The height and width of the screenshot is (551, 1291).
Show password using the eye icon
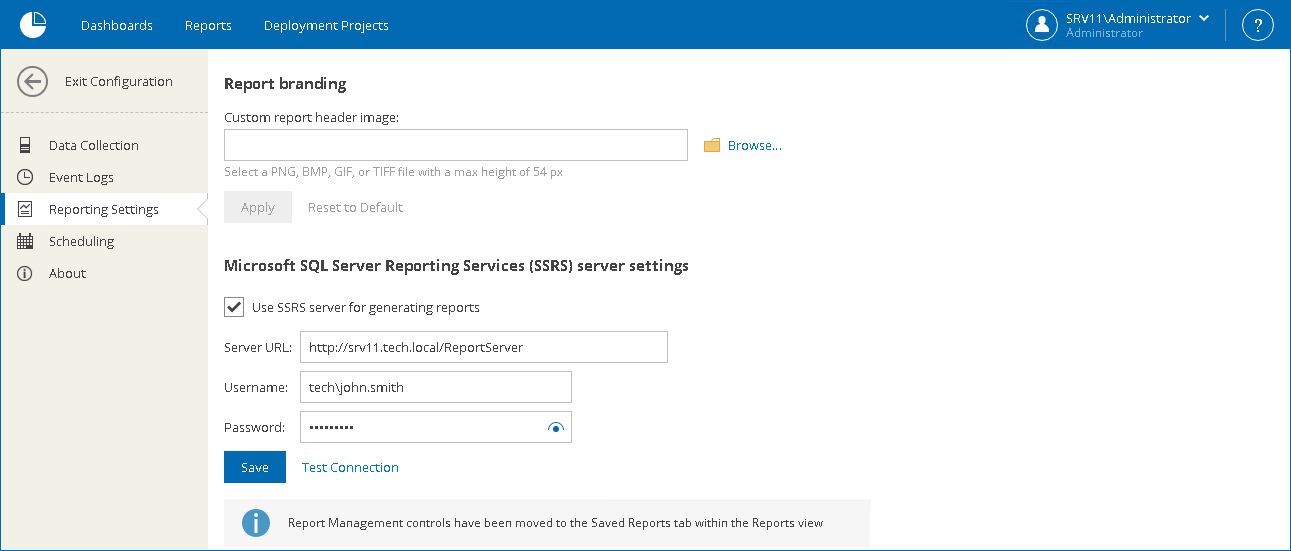(556, 428)
